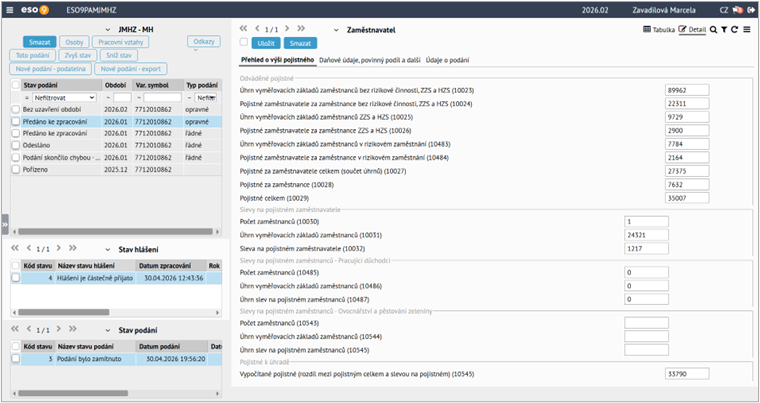Open the search magnifier in Zaměstnavatel toolbar

[713, 30]
